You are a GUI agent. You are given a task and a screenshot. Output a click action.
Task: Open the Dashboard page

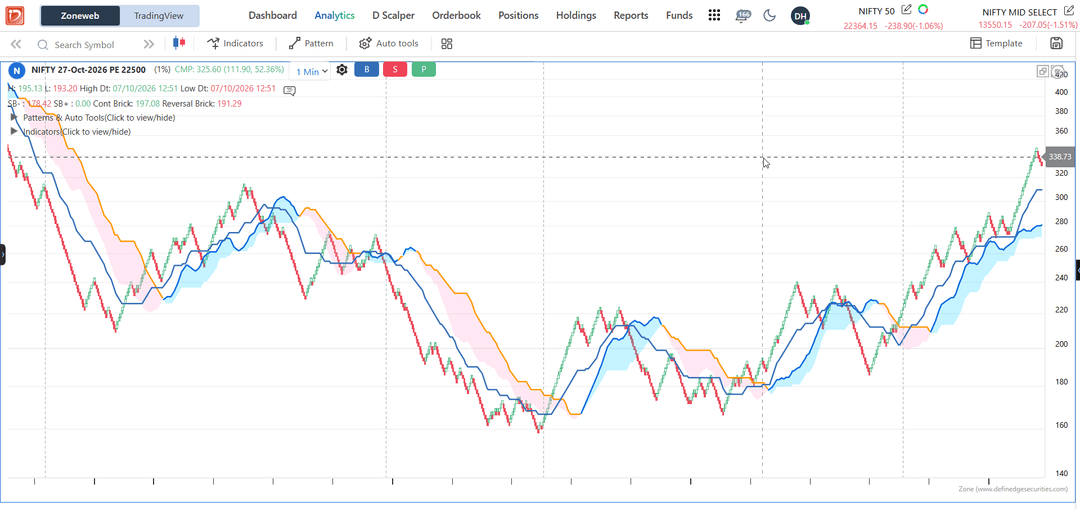[273, 15]
